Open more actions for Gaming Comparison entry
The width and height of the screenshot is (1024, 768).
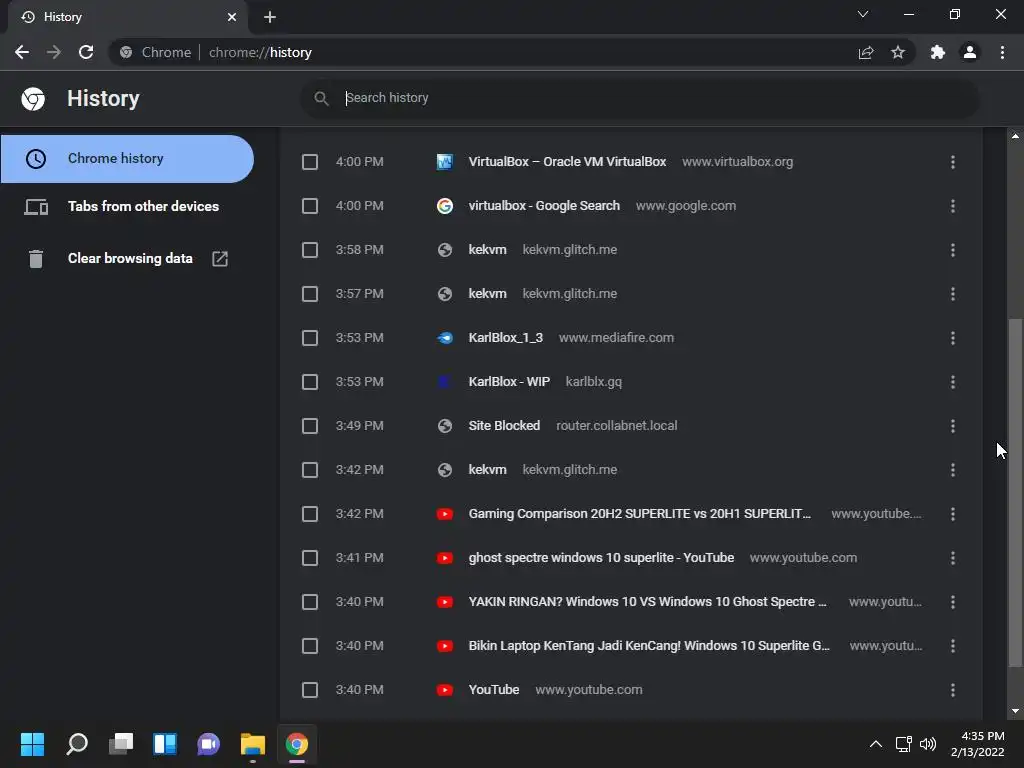(x=953, y=514)
